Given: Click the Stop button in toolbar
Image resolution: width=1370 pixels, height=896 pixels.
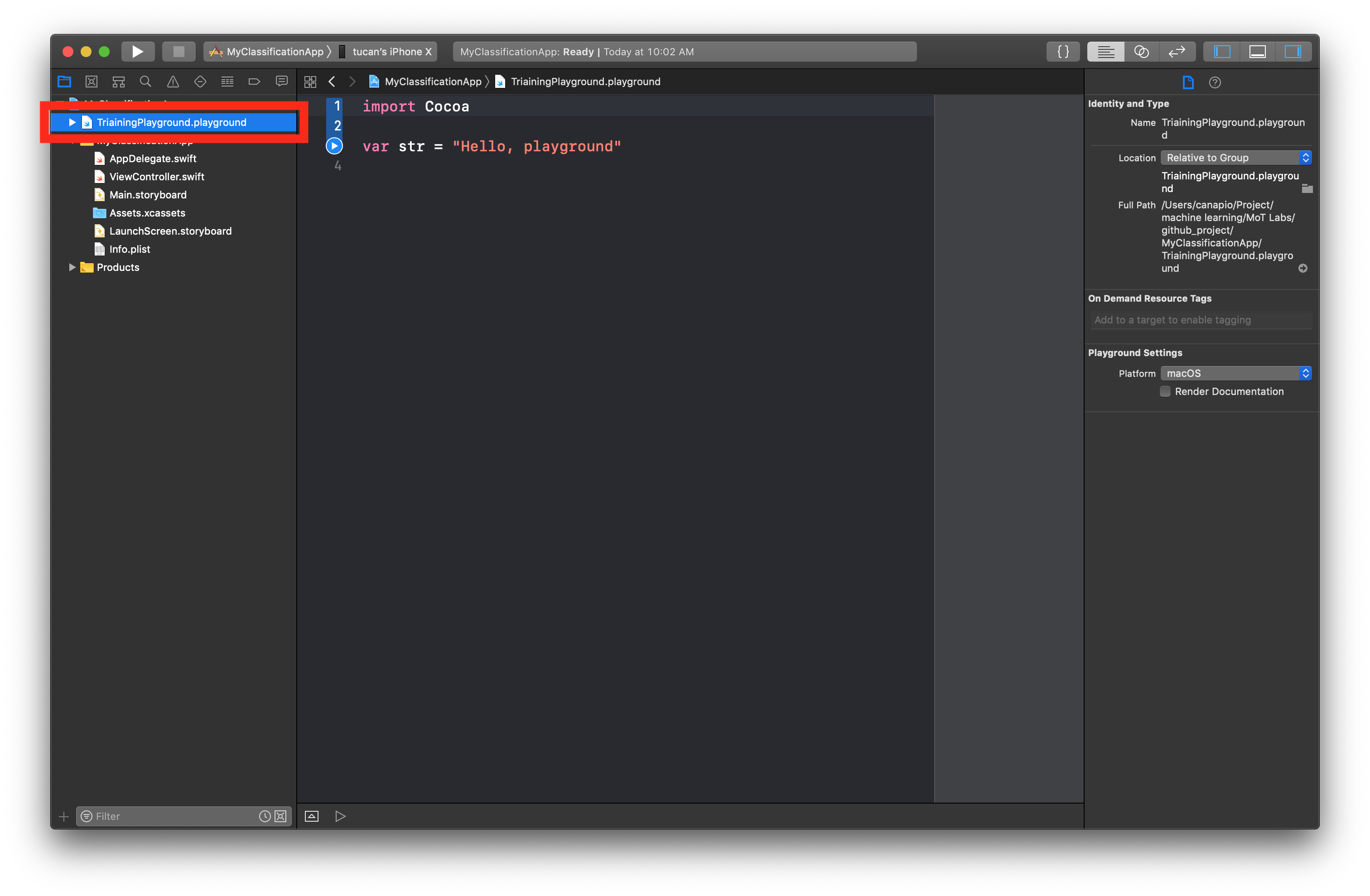Looking at the screenshot, I should [178, 52].
